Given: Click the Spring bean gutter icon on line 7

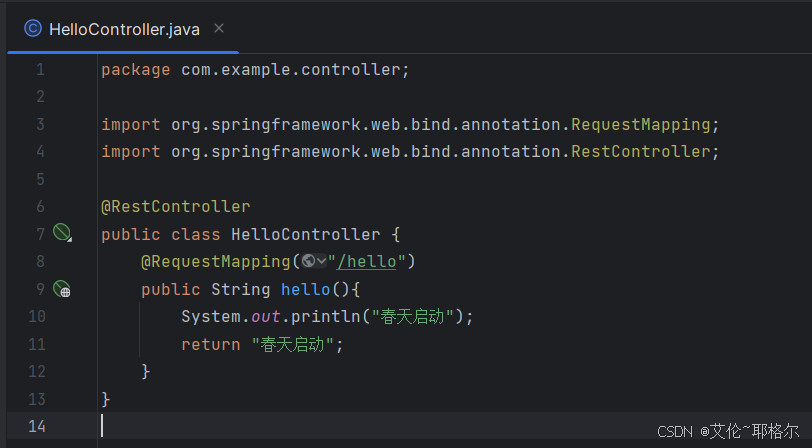Looking at the screenshot, I should [62, 234].
